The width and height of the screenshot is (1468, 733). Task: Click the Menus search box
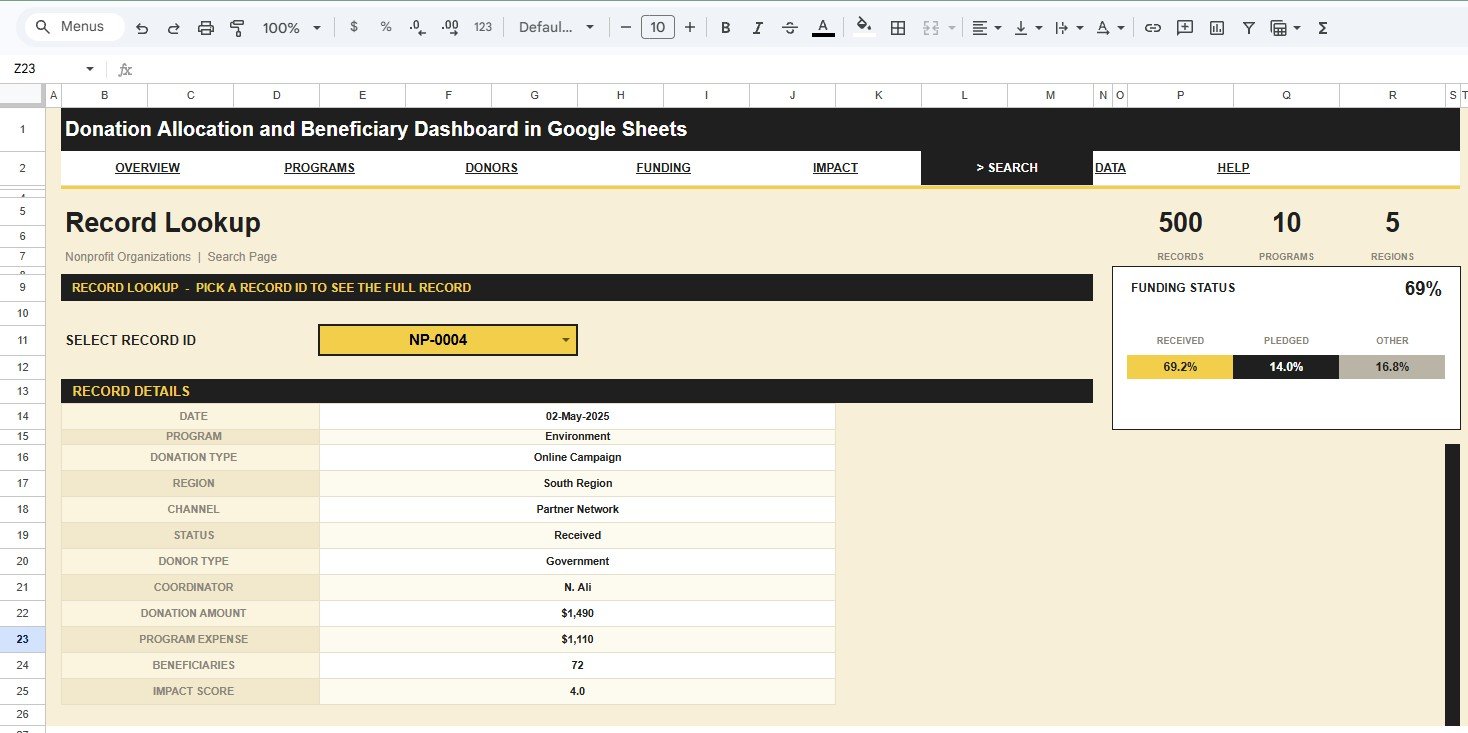coord(74,27)
